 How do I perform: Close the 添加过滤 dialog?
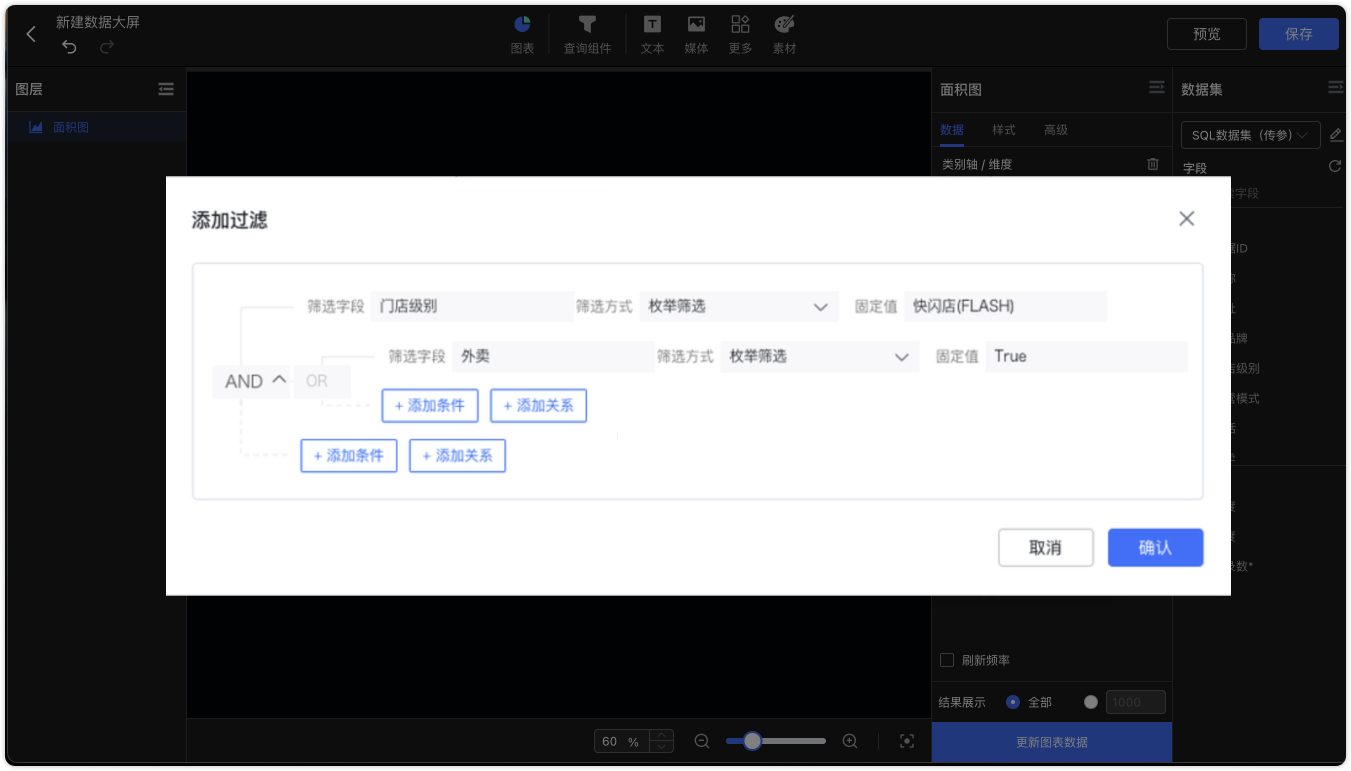[x=1186, y=218]
